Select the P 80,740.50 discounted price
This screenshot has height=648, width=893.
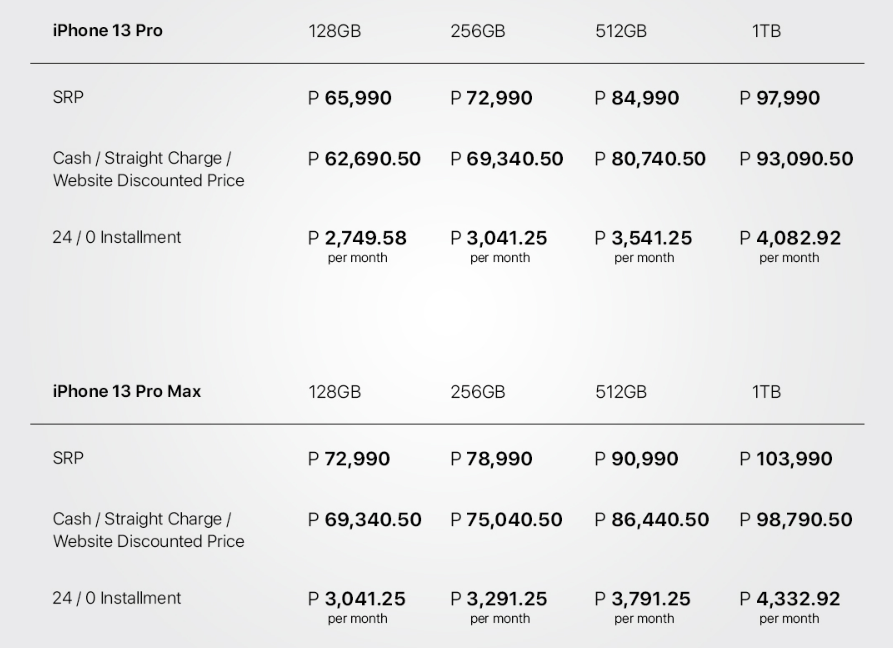click(650, 159)
